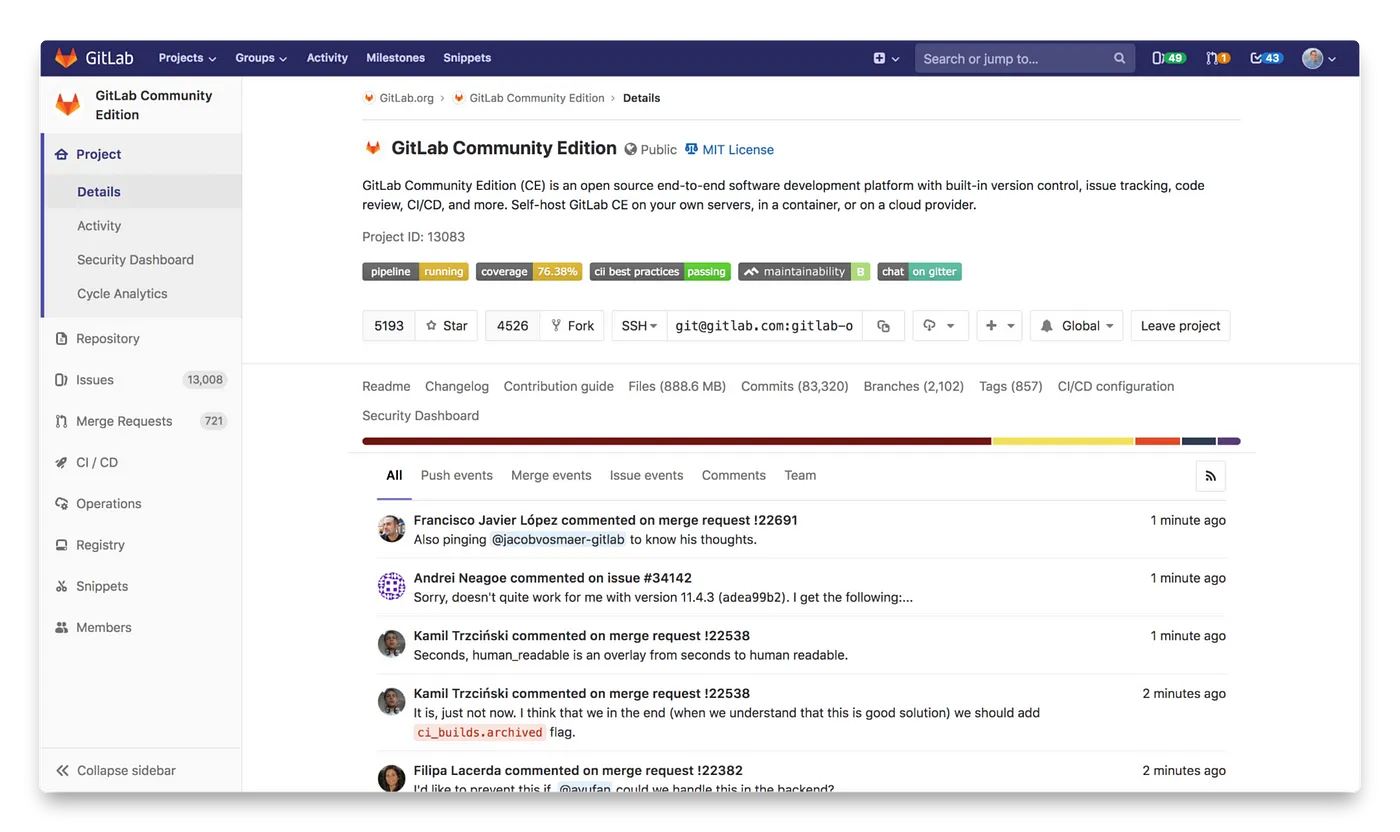The width and height of the screenshot is (1400, 832).
Task: Copy the SSH clone URL
Action: point(883,326)
